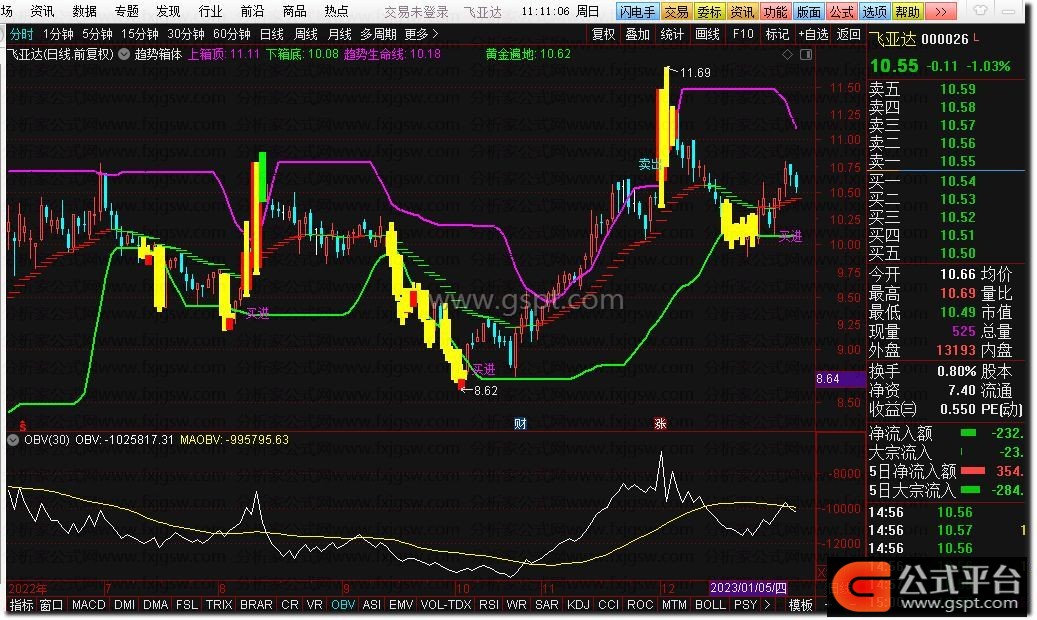Screen dimensions: 1037x620
Task: Add stock with +自选 button
Action: click(x=813, y=34)
